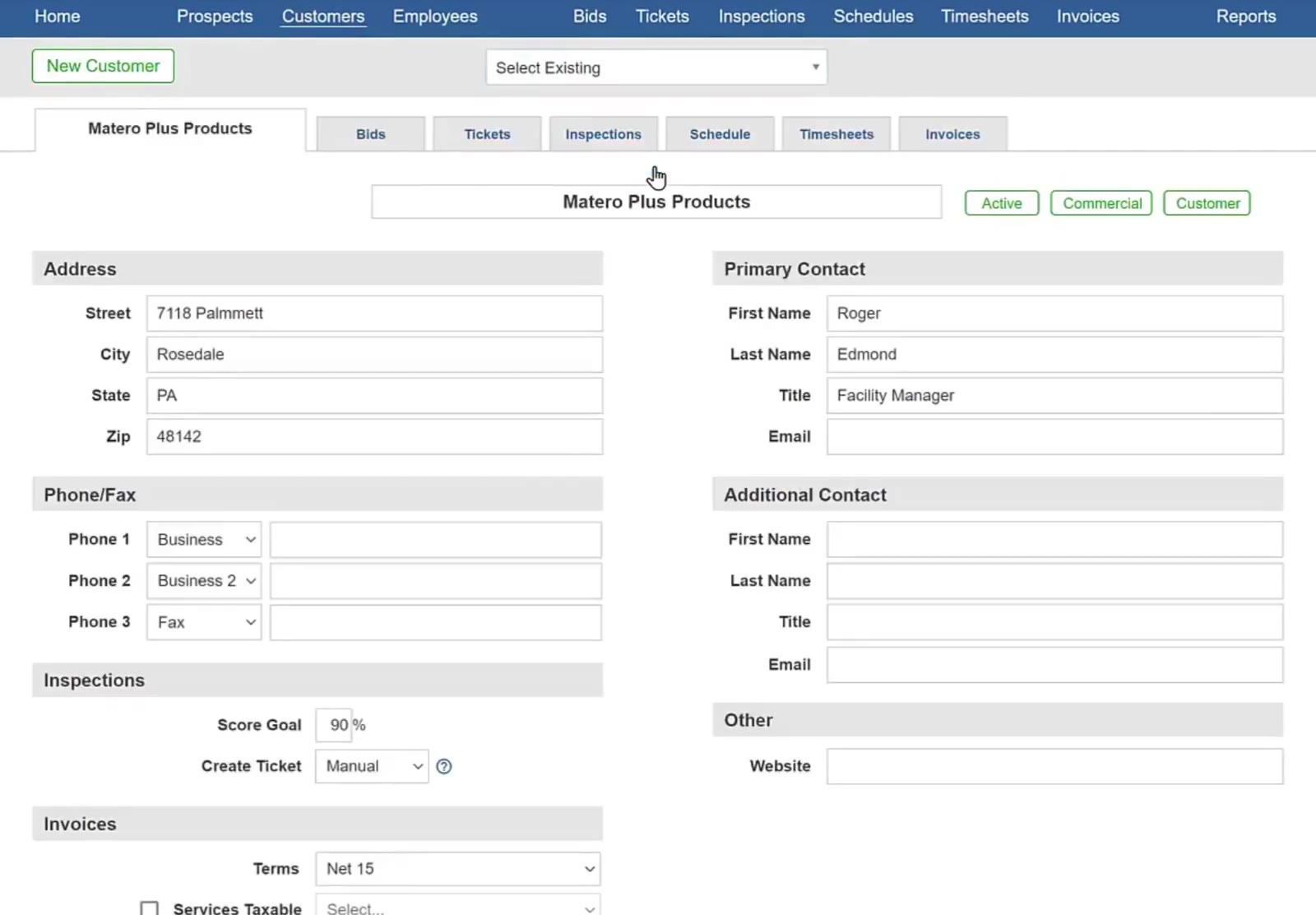This screenshot has height=915, width=1316.
Task: Expand the Phone 1 type dropdown
Action: point(204,540)
